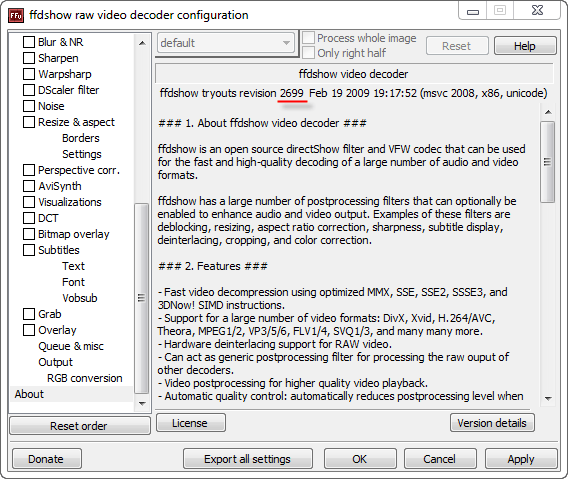This screenshot has height=479, width=568.
Task: Check the Grab checkbox
Action: point(29,314)
